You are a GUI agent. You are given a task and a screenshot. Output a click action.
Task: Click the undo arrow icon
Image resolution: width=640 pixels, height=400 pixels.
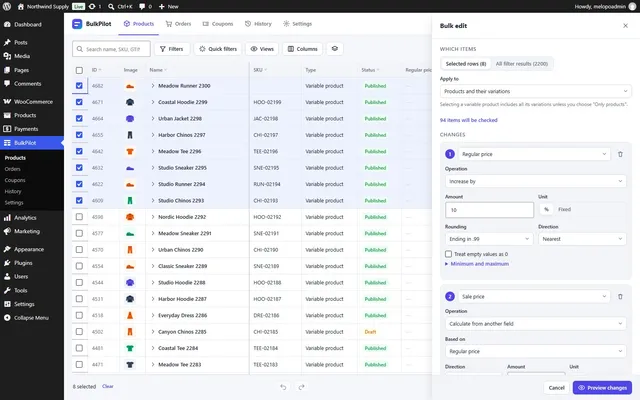pyautogui.click(x=283, y=387)
